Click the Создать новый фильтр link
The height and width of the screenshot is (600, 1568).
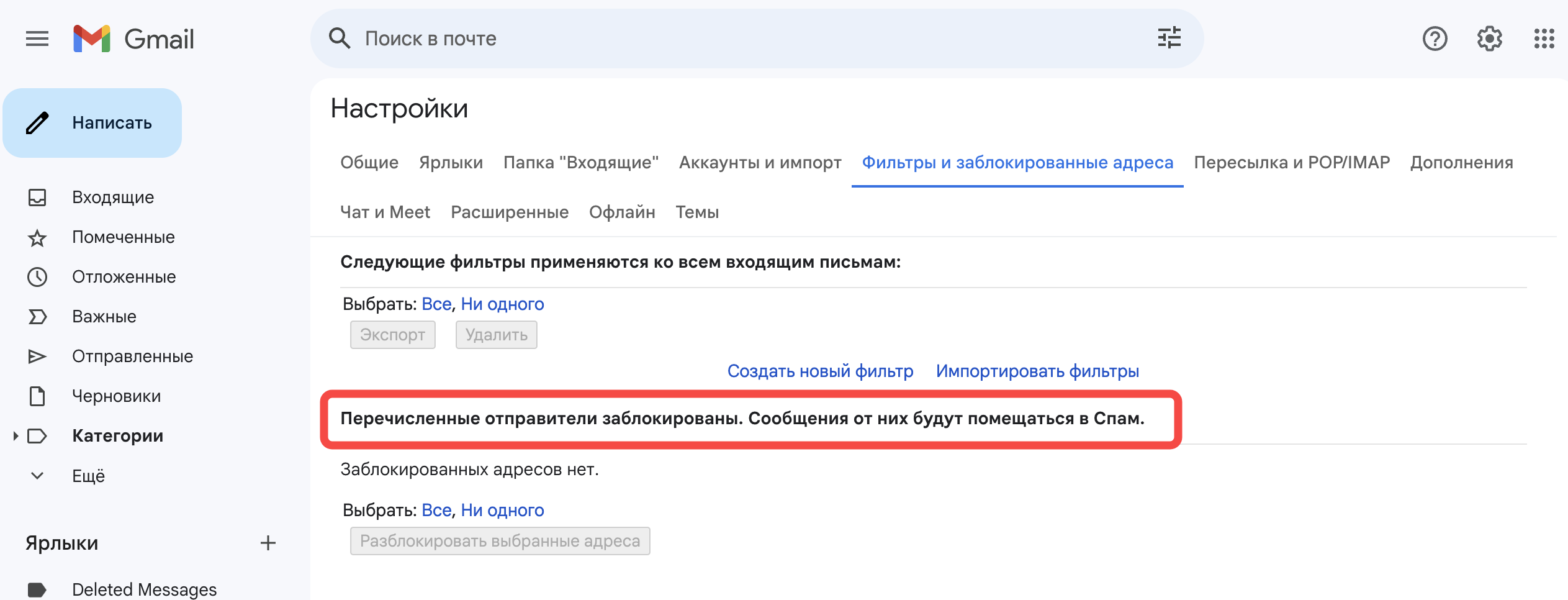(820, 371)
